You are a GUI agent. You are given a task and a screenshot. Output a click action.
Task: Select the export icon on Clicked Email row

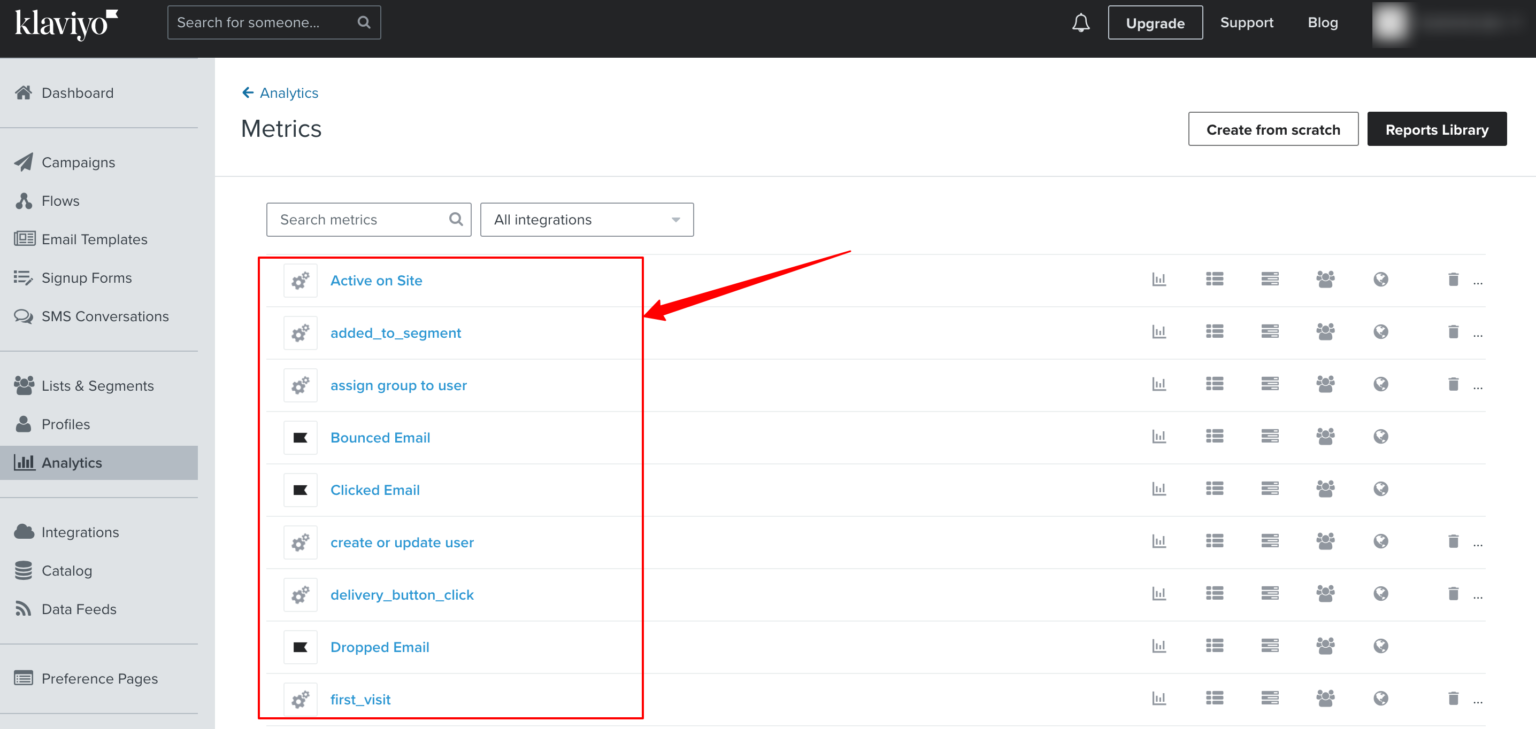click(1270, 489)
